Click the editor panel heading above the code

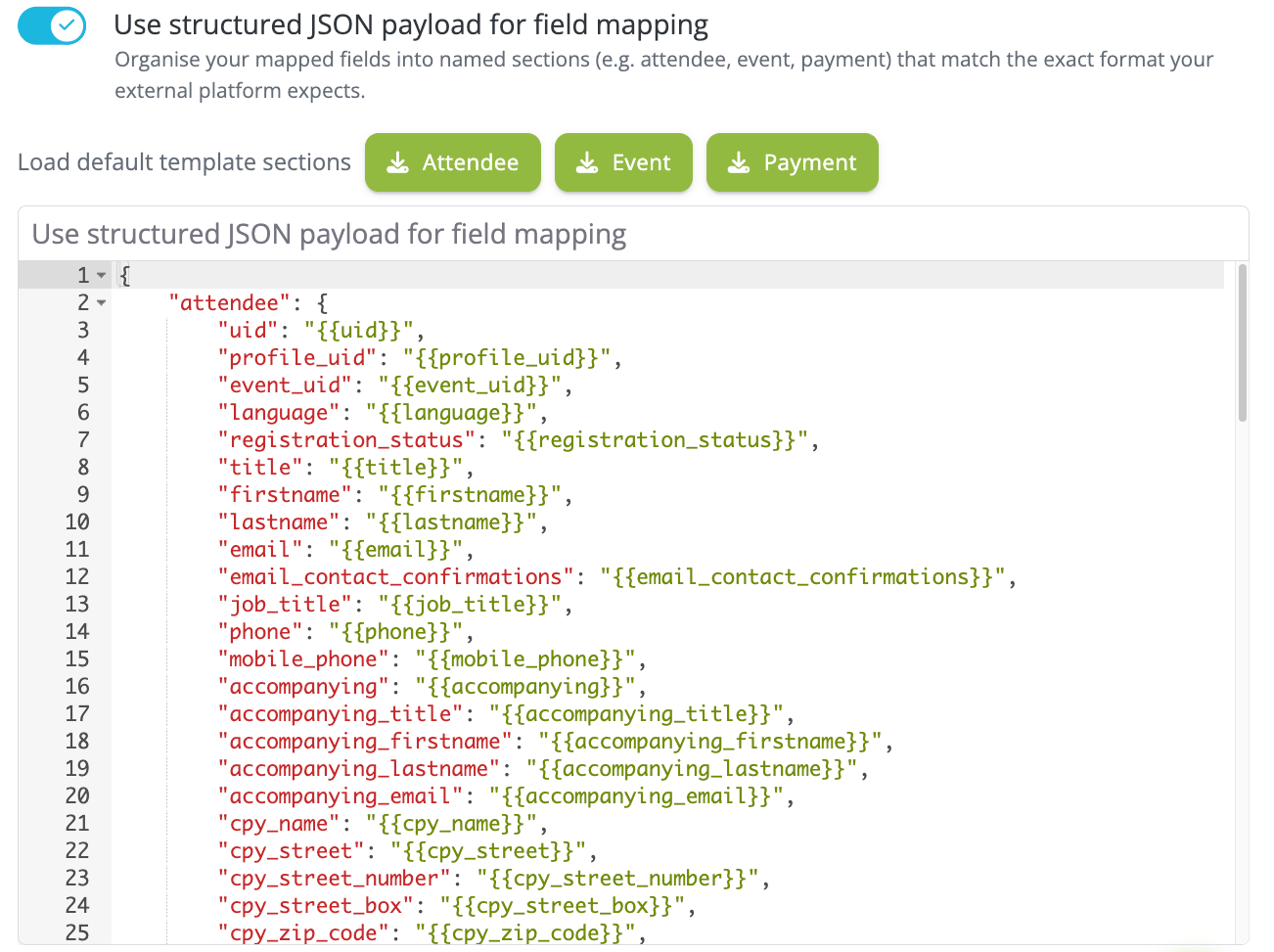click(329, 235)
